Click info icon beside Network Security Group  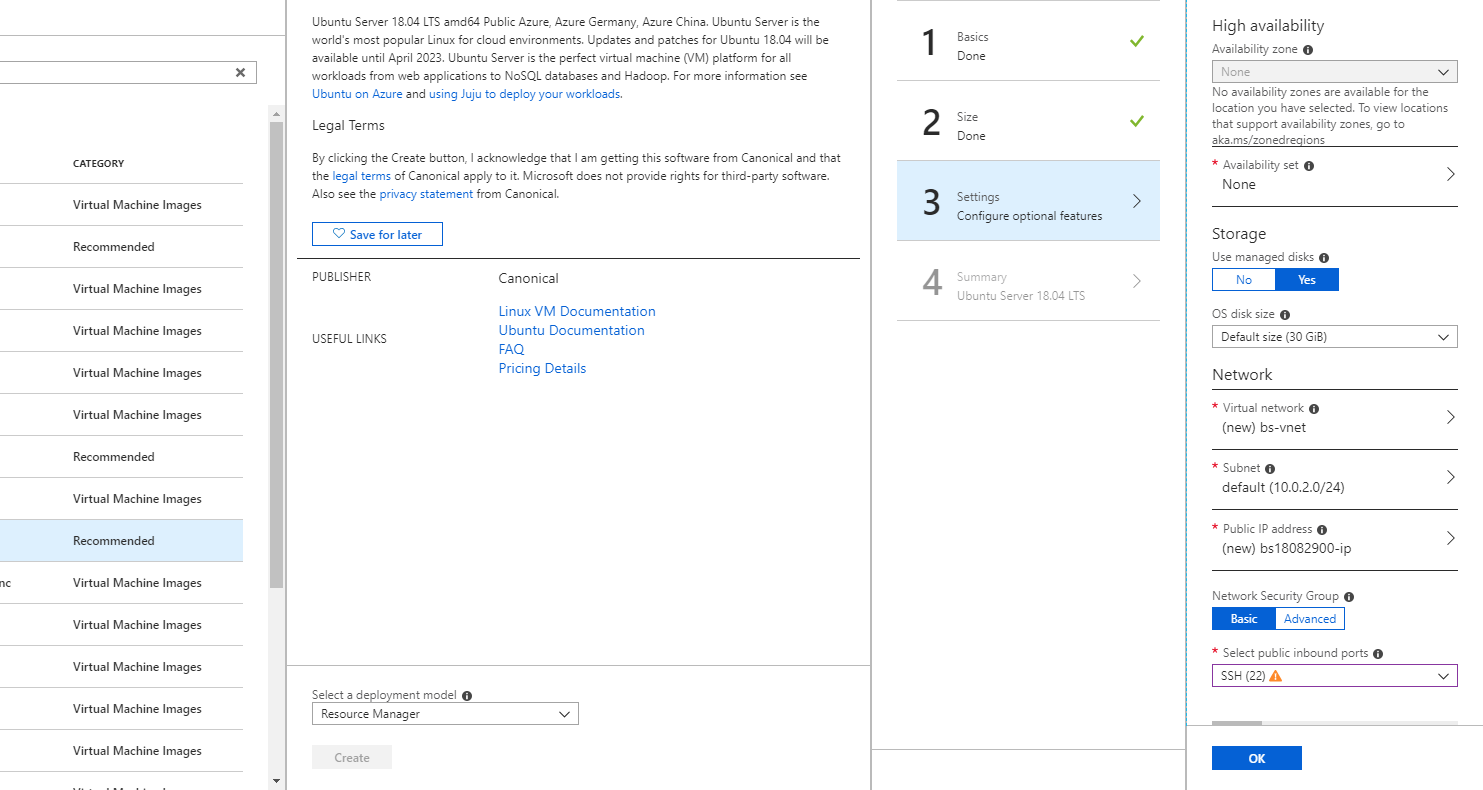coord(1349,597)
